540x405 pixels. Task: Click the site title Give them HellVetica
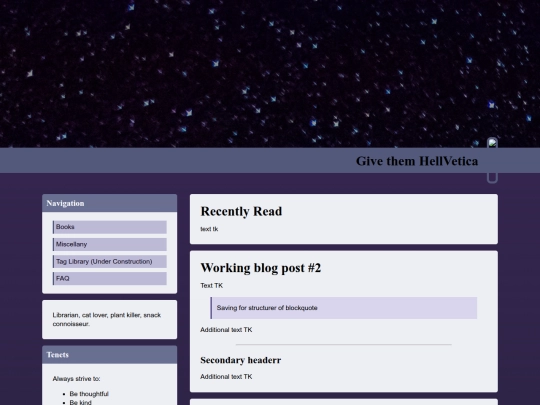tap(417, 161)
